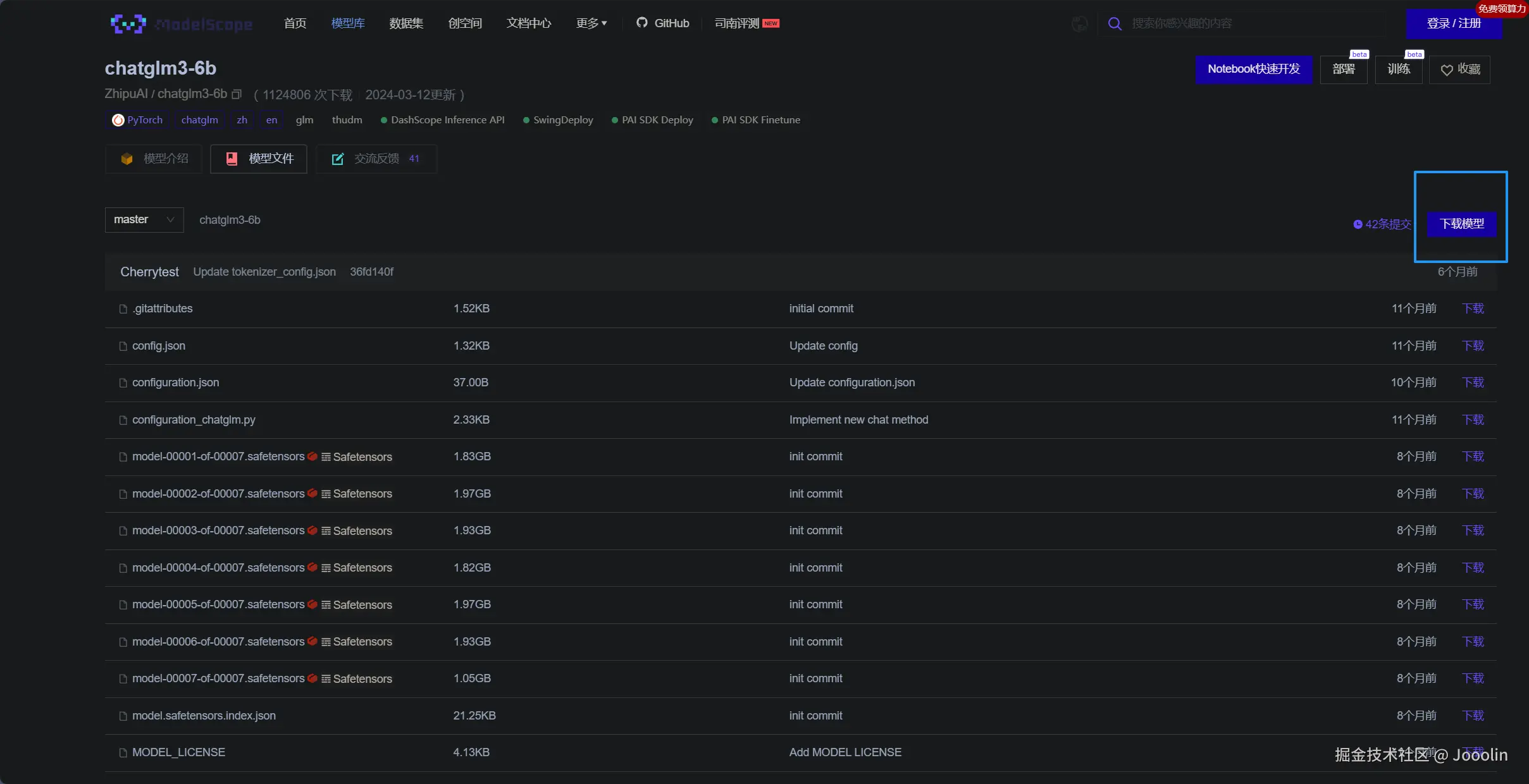Image resolution: width=1529 pixels, height=784 pixels.
Task: Switch to the 模型介绍 tab
Action: tap(154, 159)
